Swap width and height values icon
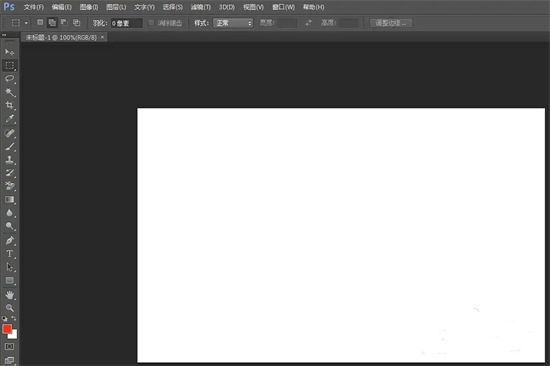550x366 pixels. 308,23
